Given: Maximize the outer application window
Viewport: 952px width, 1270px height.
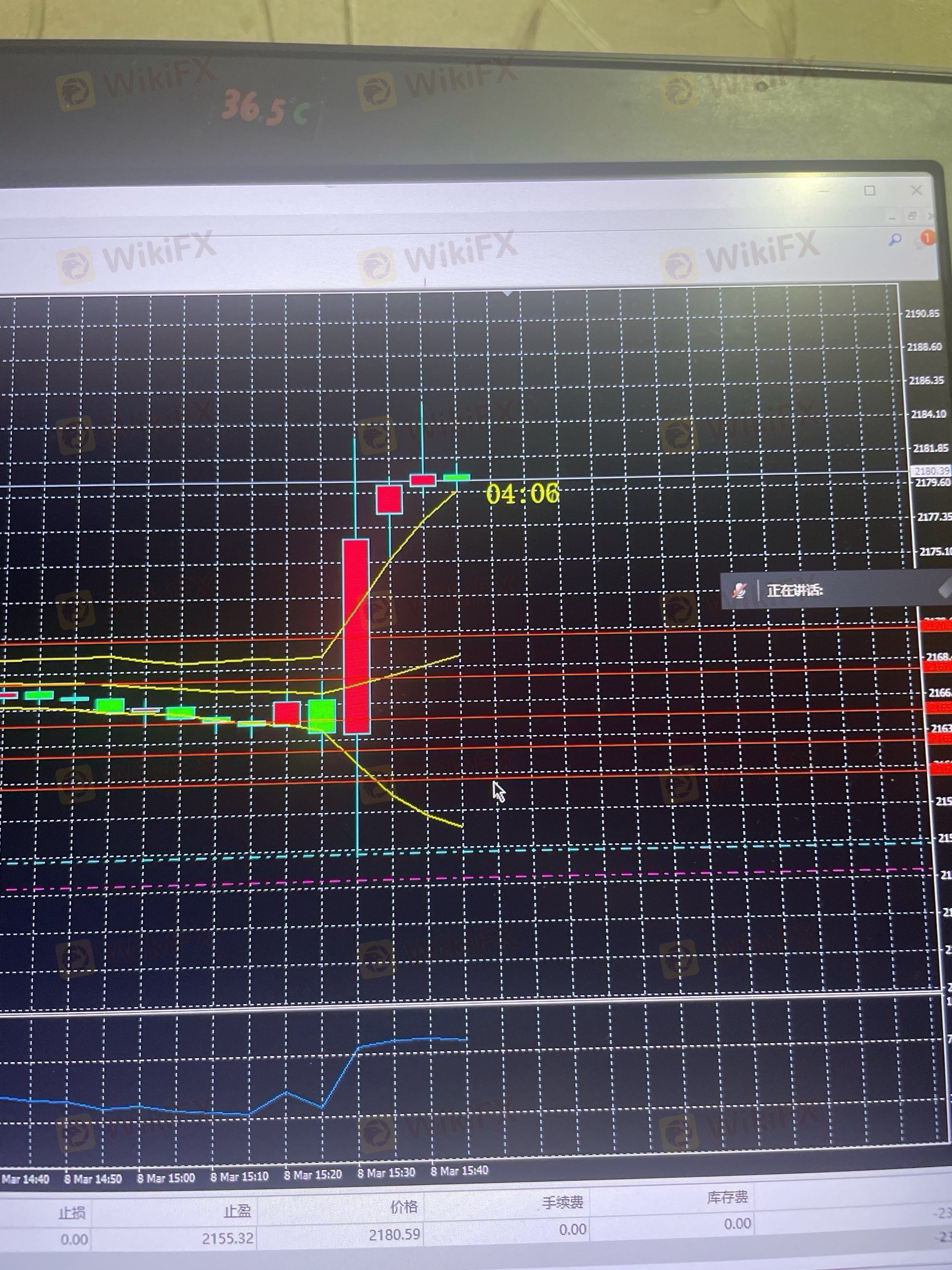Looking at the screenshot, I should (x=869, y=190).
